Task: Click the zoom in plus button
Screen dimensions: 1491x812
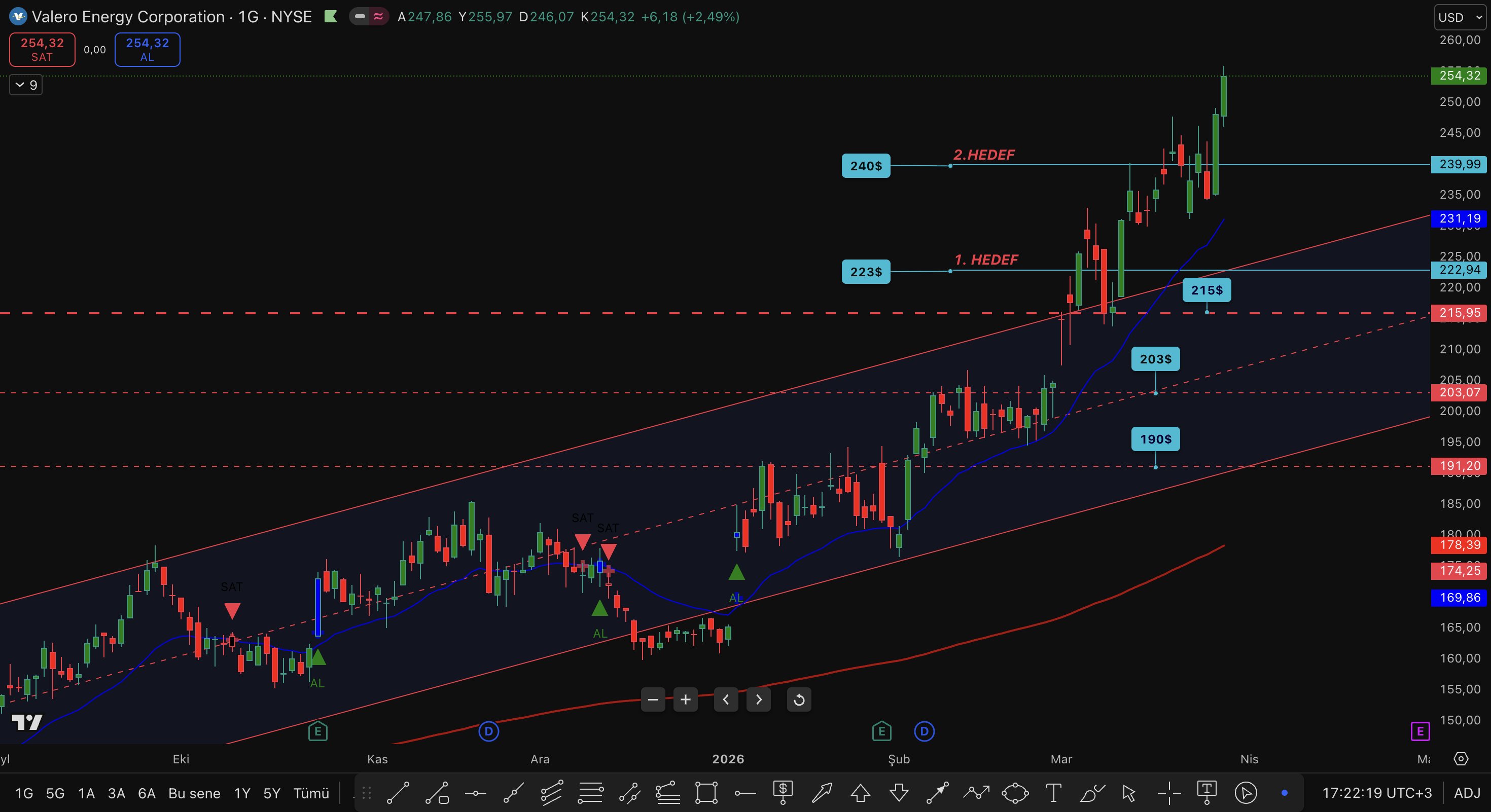Action: [x=685, y=700]
